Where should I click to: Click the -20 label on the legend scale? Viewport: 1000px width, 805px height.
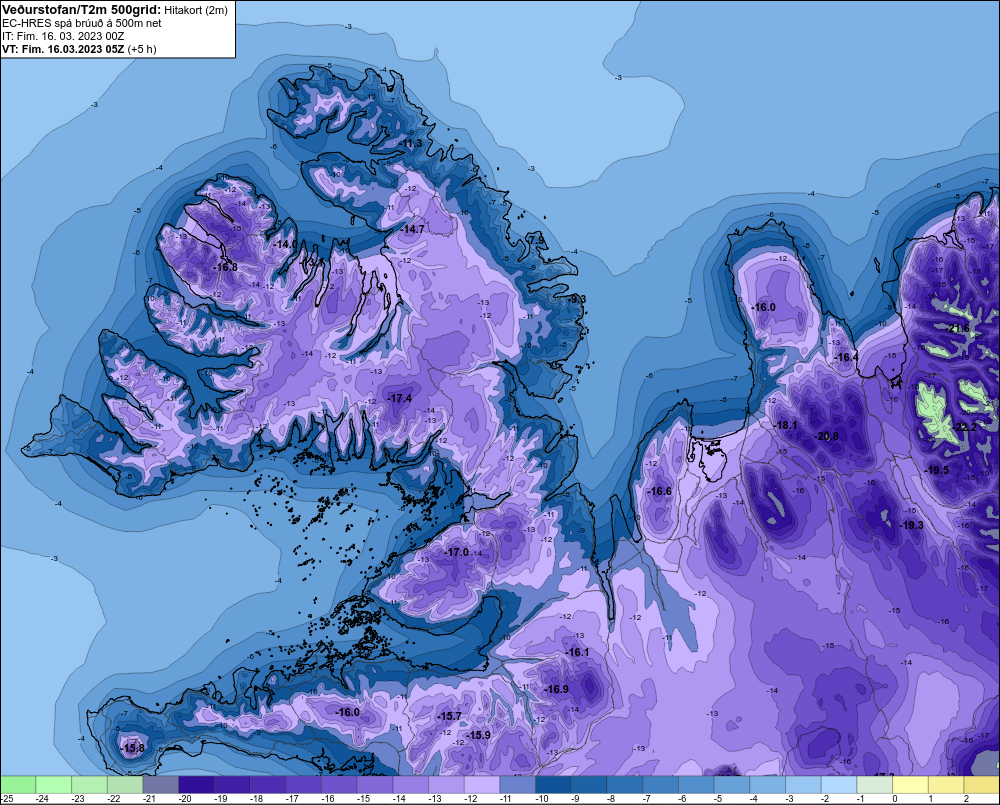pos(185,799)
